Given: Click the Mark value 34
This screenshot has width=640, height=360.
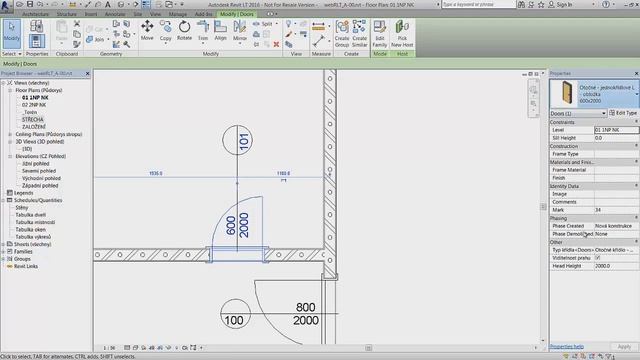Looking at the screenshot, I should [616, 210].
